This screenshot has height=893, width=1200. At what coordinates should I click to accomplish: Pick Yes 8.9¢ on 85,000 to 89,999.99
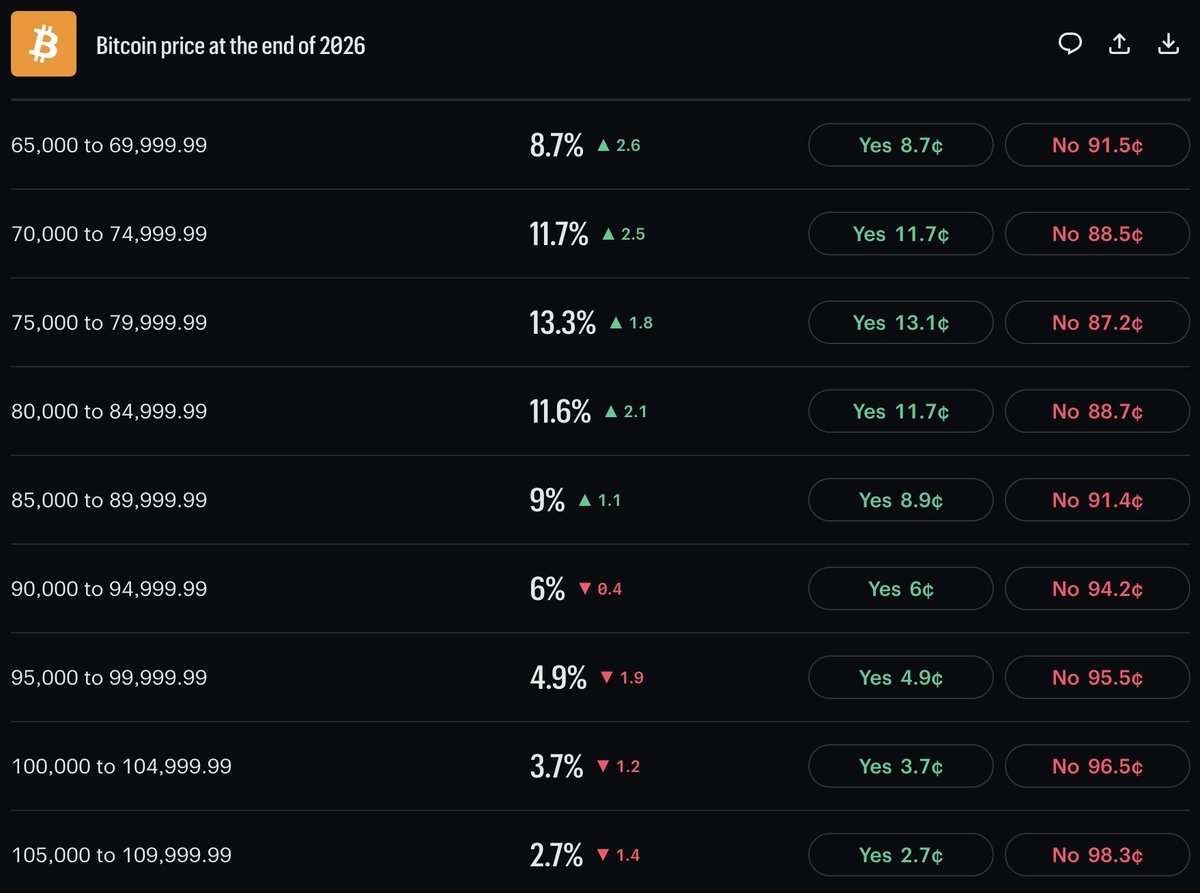point(901,500)
